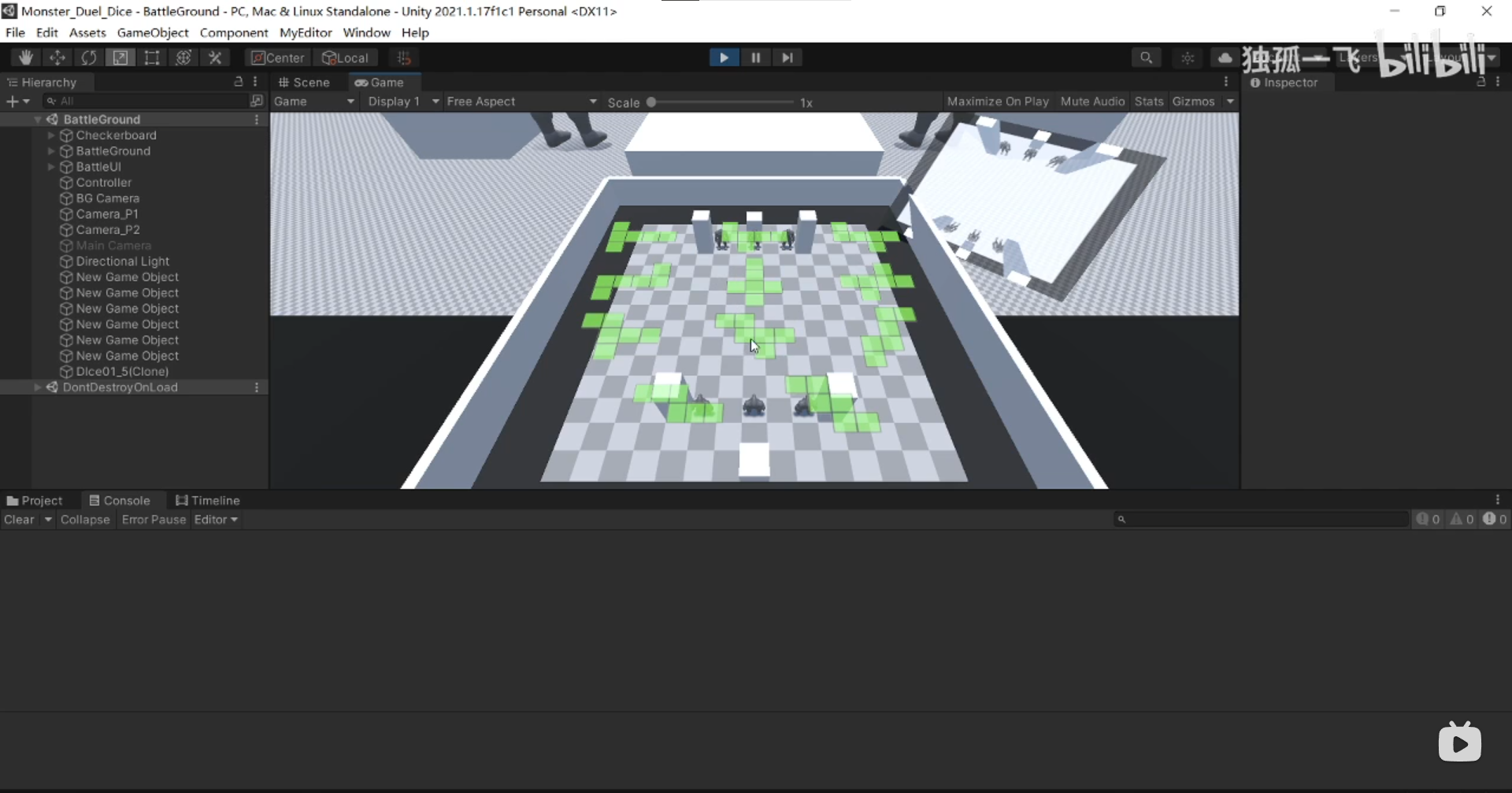Click the Play button
This screenshot has height=793, width=1512.
tap(724, 57)
